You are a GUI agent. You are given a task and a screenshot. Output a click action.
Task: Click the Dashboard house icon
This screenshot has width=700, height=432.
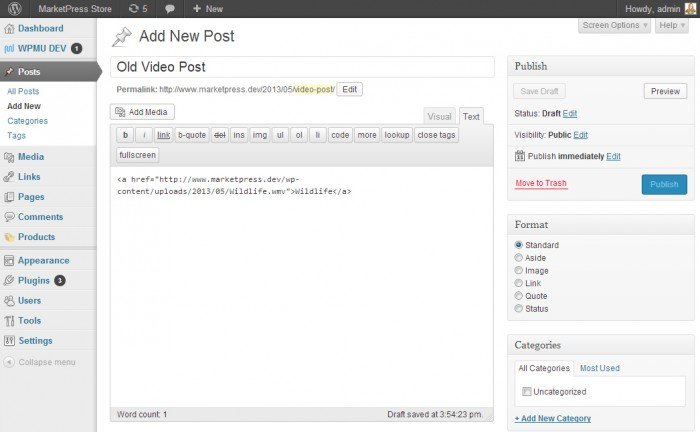9,29
